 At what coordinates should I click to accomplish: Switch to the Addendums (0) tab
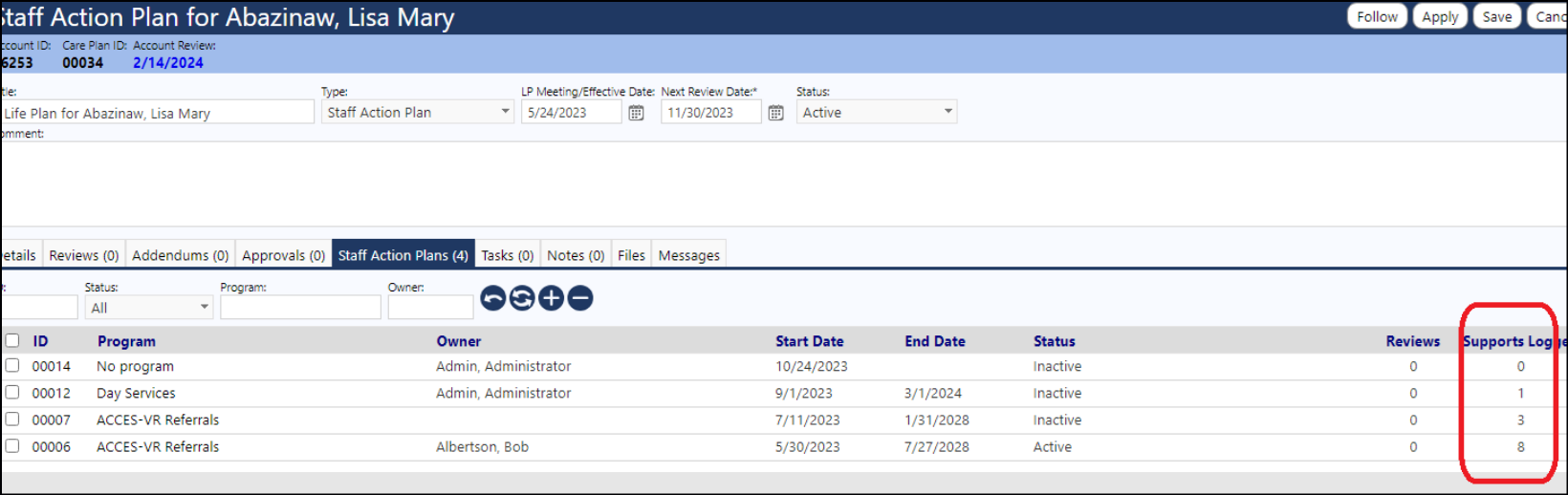181,255
